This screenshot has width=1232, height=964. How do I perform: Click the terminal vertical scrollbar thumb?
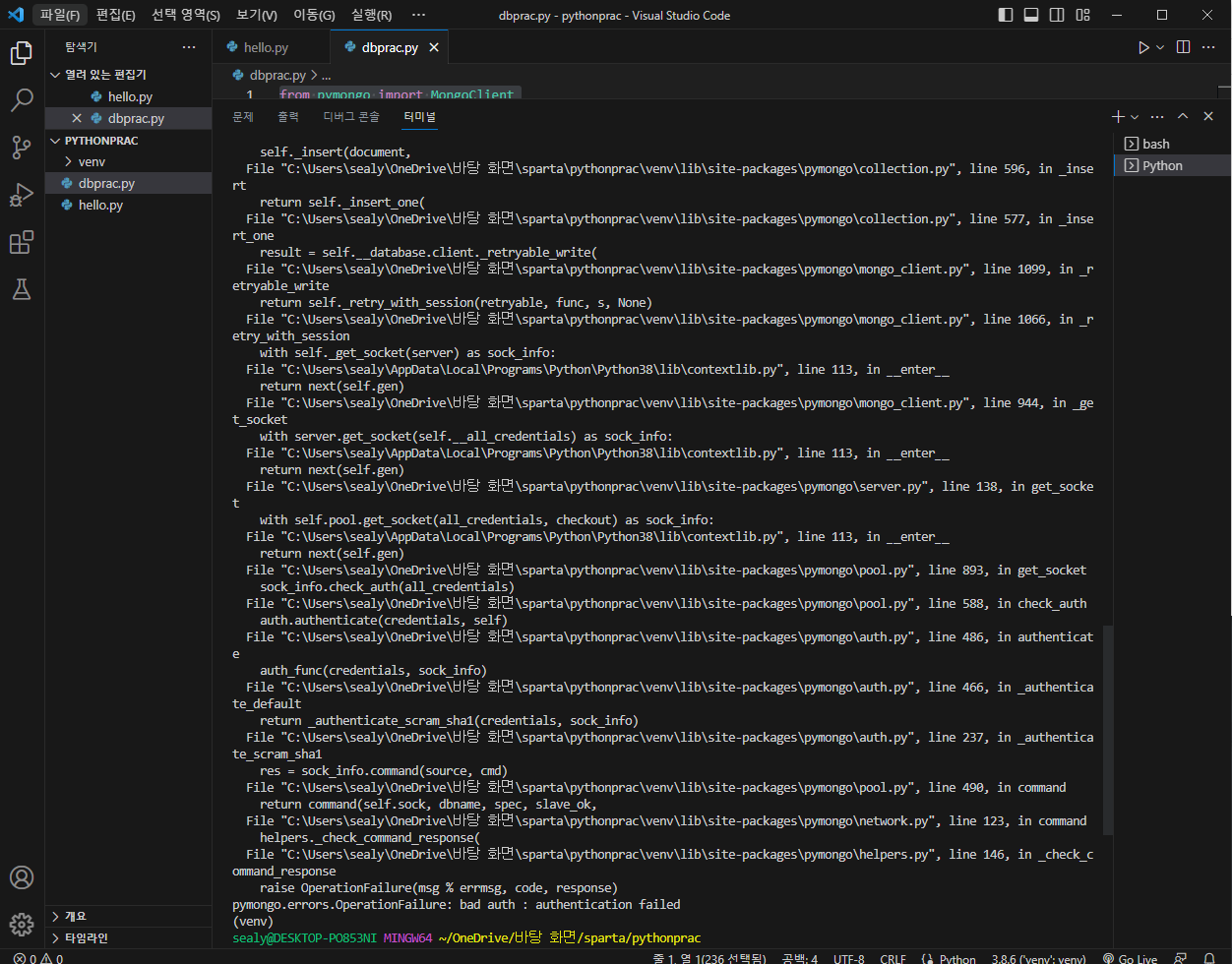[x=1108, y=730]
